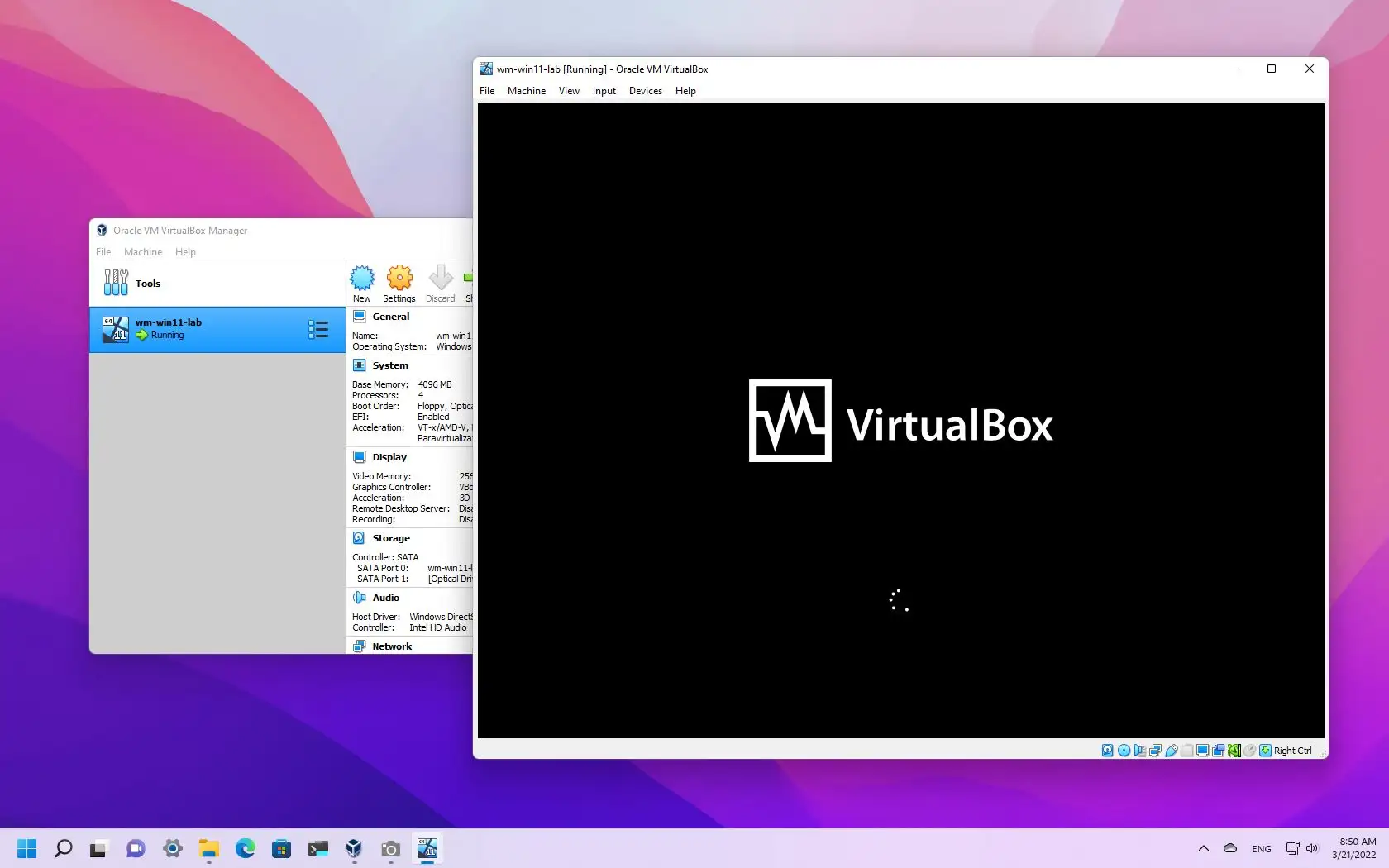Open the display status icon

[1203, 751]
